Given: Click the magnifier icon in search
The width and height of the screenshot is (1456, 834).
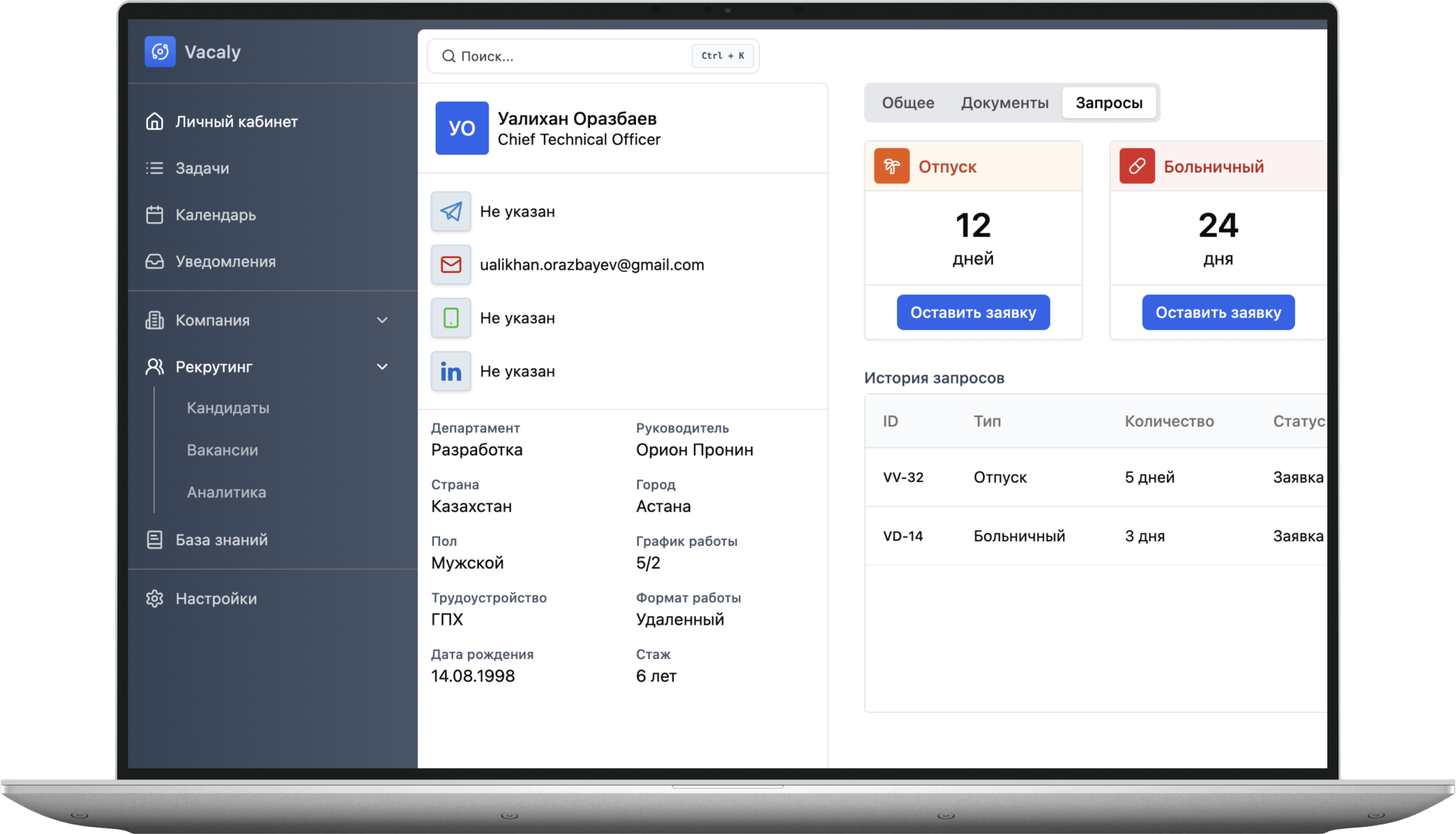Looking at the screenshot, I should [x=448, y=56].
